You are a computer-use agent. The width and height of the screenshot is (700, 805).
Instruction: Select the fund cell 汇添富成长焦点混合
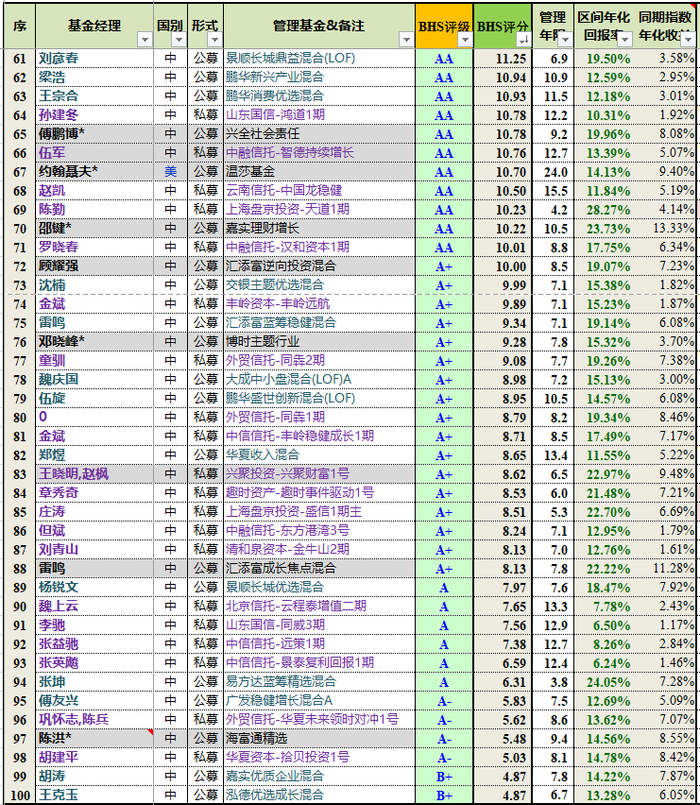[x=319, y=568]
